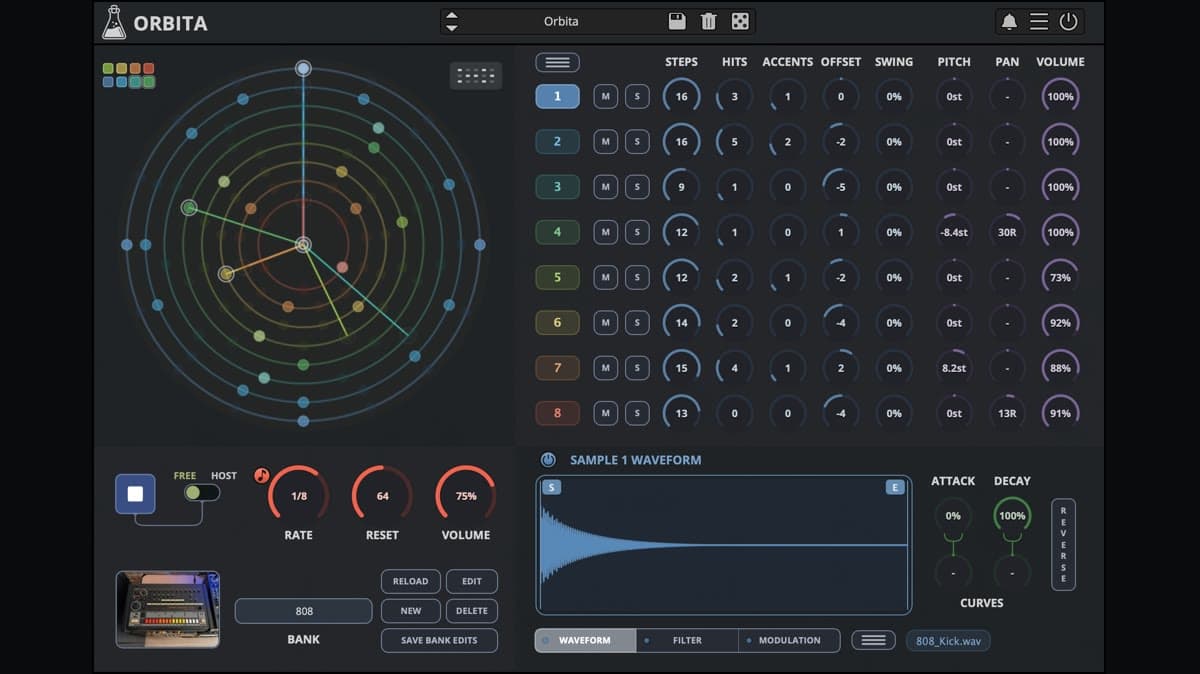Viewport: 1200px width, 674px height.
Task: Click the Edit bank button
Action: (x=471, y=581)
